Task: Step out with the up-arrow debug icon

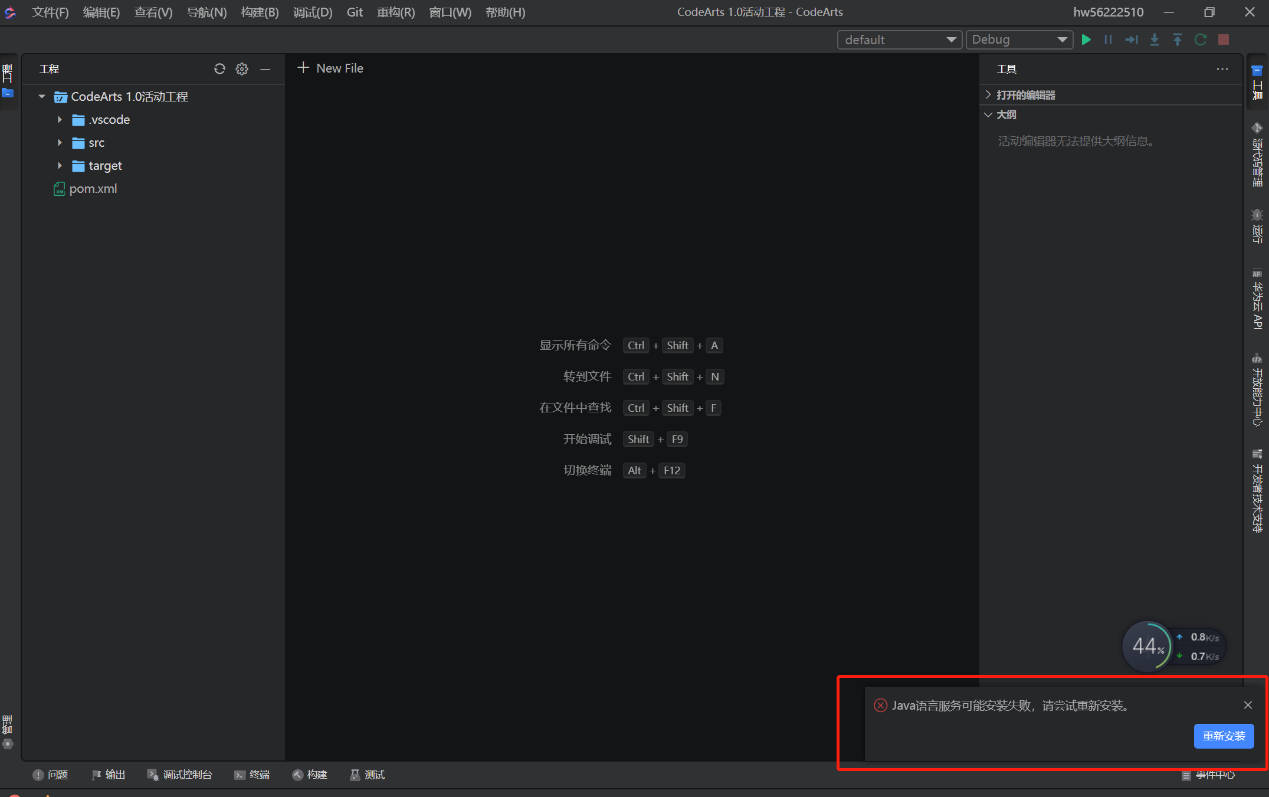Action: click(1177, 40)
